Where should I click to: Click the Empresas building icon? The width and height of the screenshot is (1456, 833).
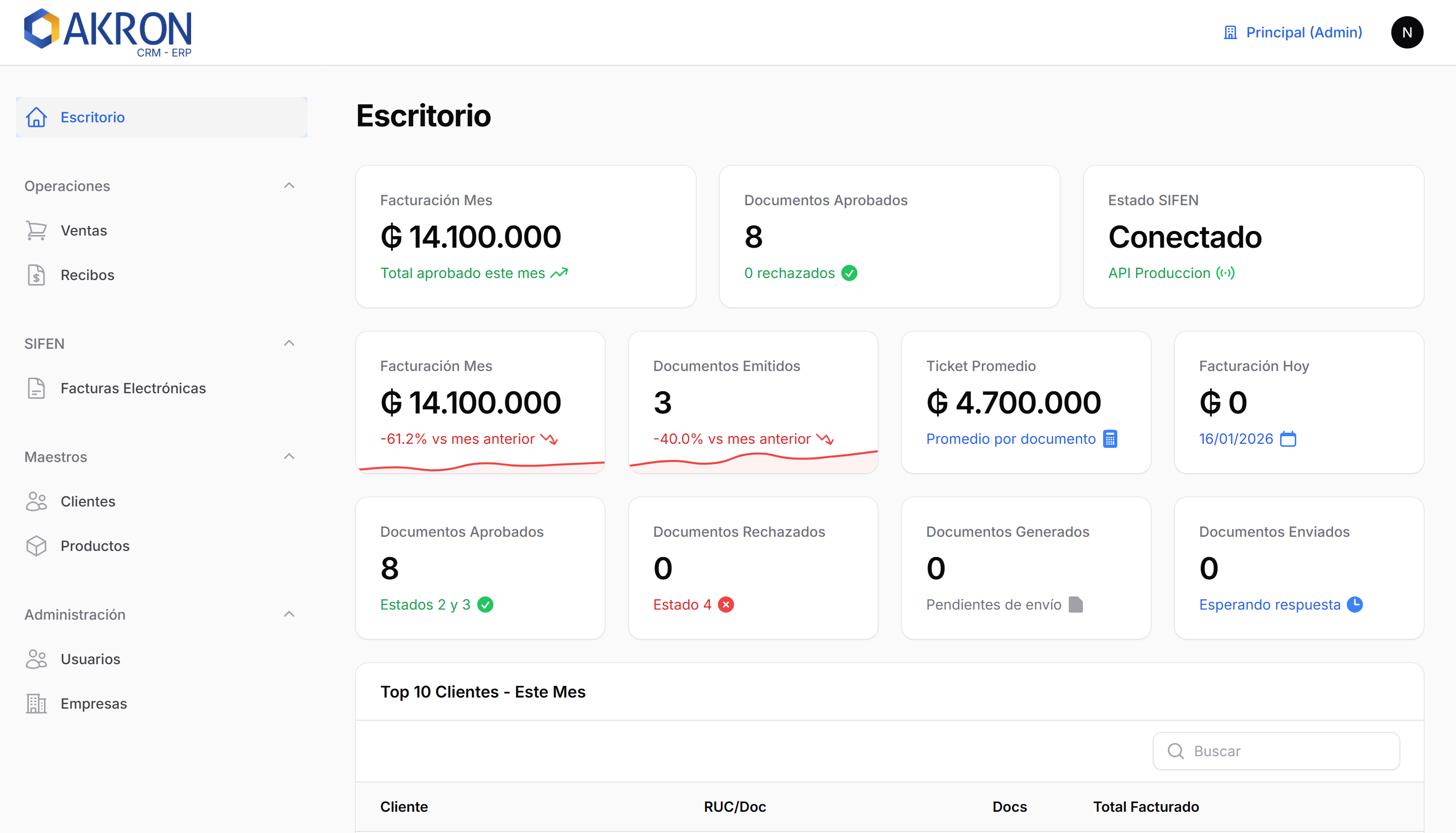pos(36,704)
